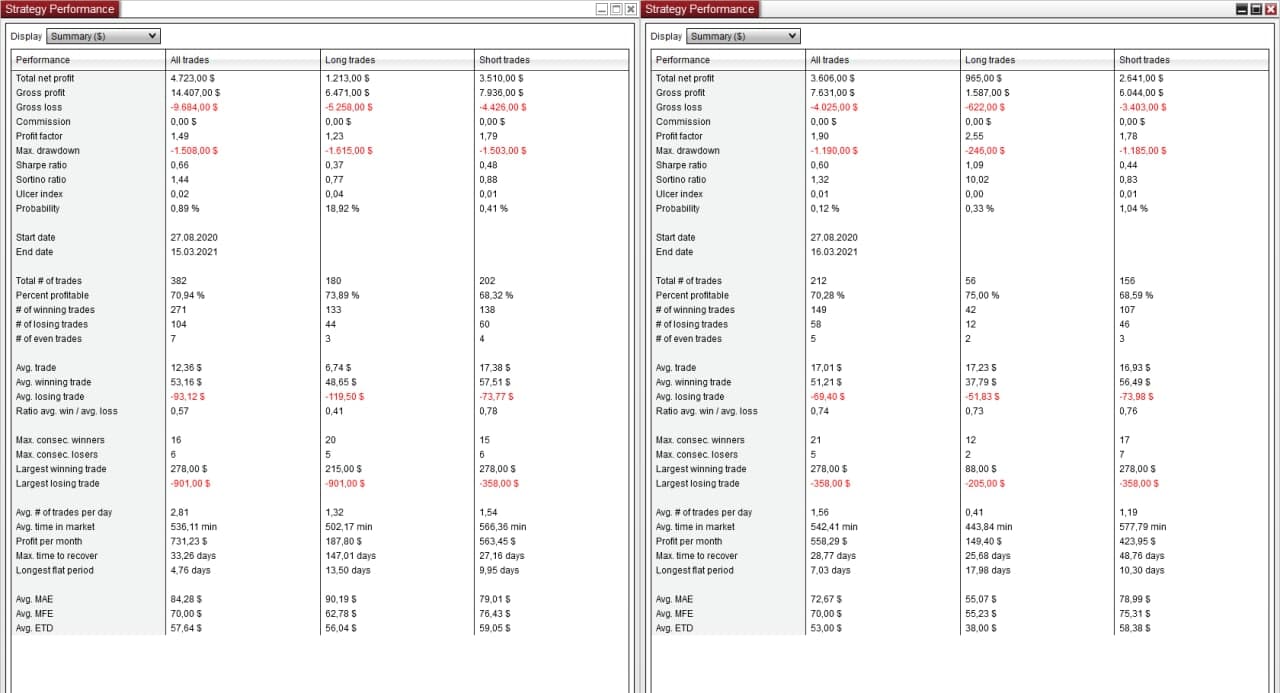This screenshot has width=1280, height=693.
Task: Maximize the left Strategy Performance window
Action: [616, 9]
